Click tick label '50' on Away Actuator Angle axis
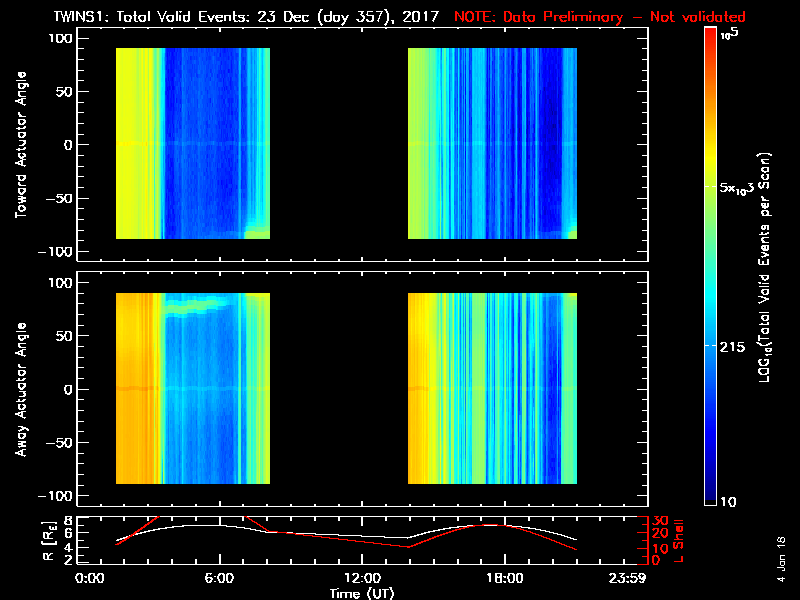Viewport: 800px width, 600px height. click(x=66, y=336)
